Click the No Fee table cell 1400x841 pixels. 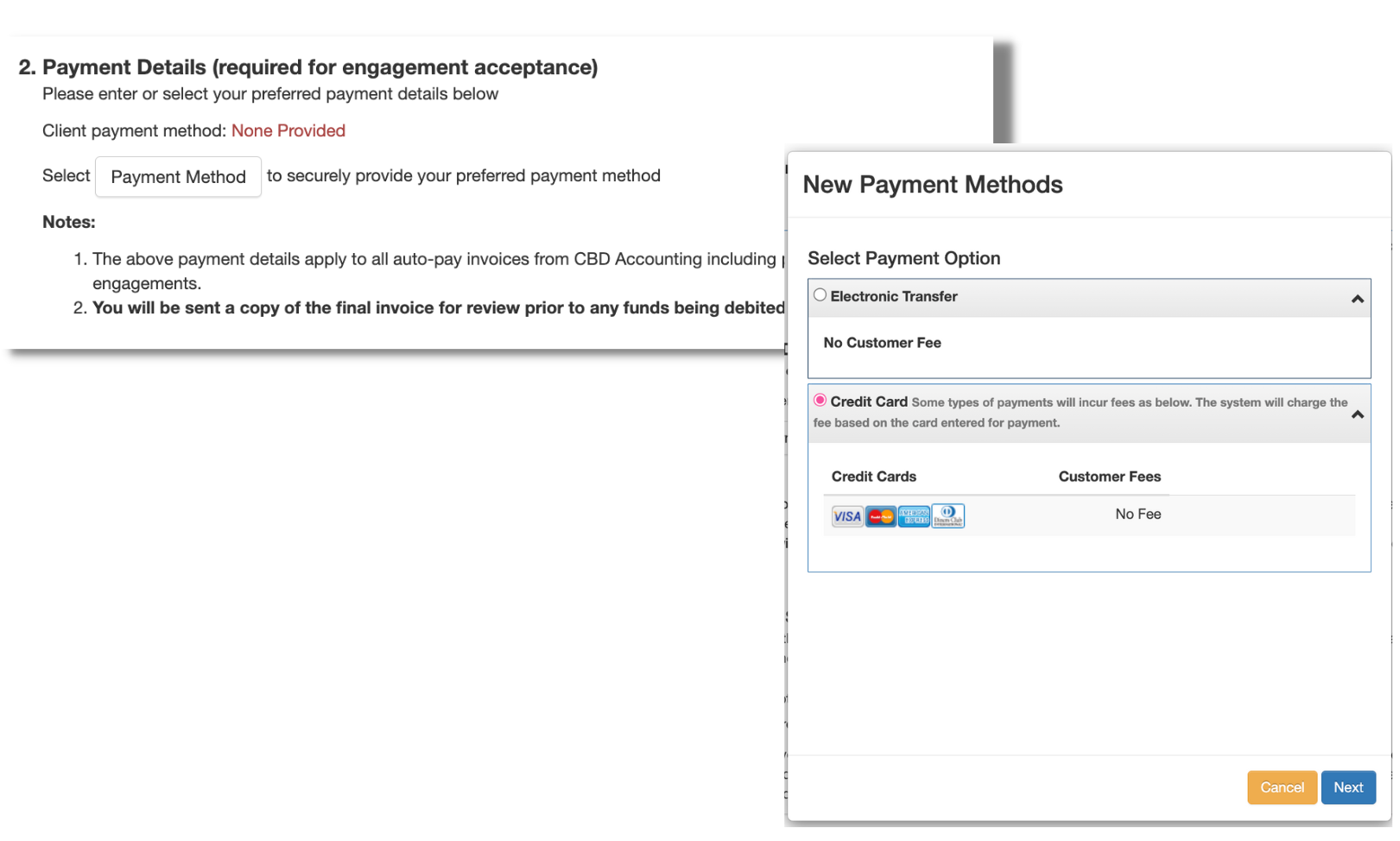[1137, 515]
